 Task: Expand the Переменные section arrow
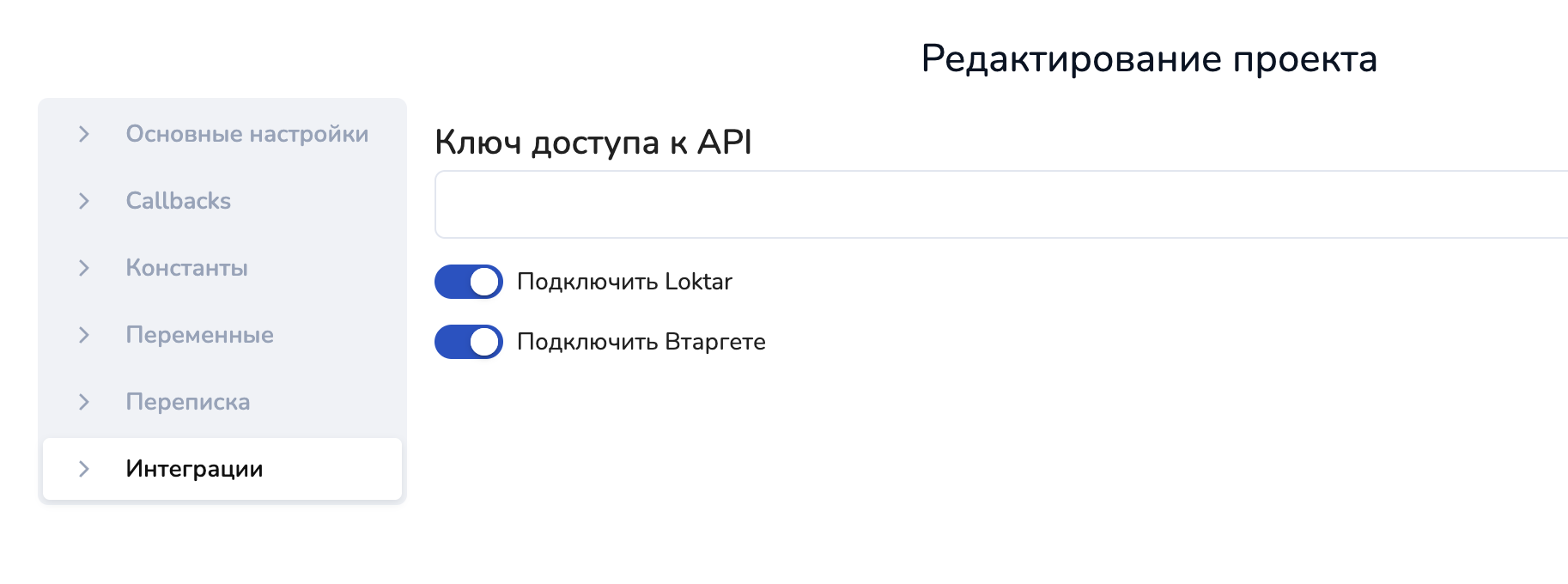[84, 335]
